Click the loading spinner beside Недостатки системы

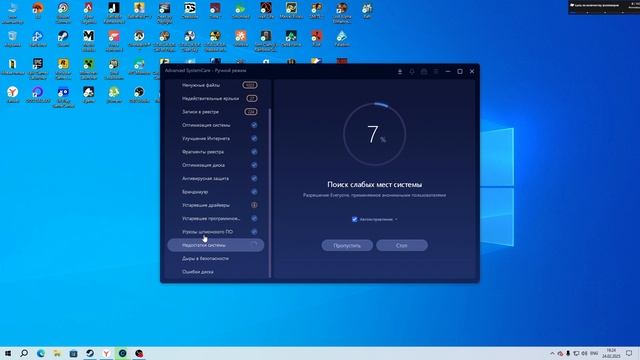click(254, 245)
